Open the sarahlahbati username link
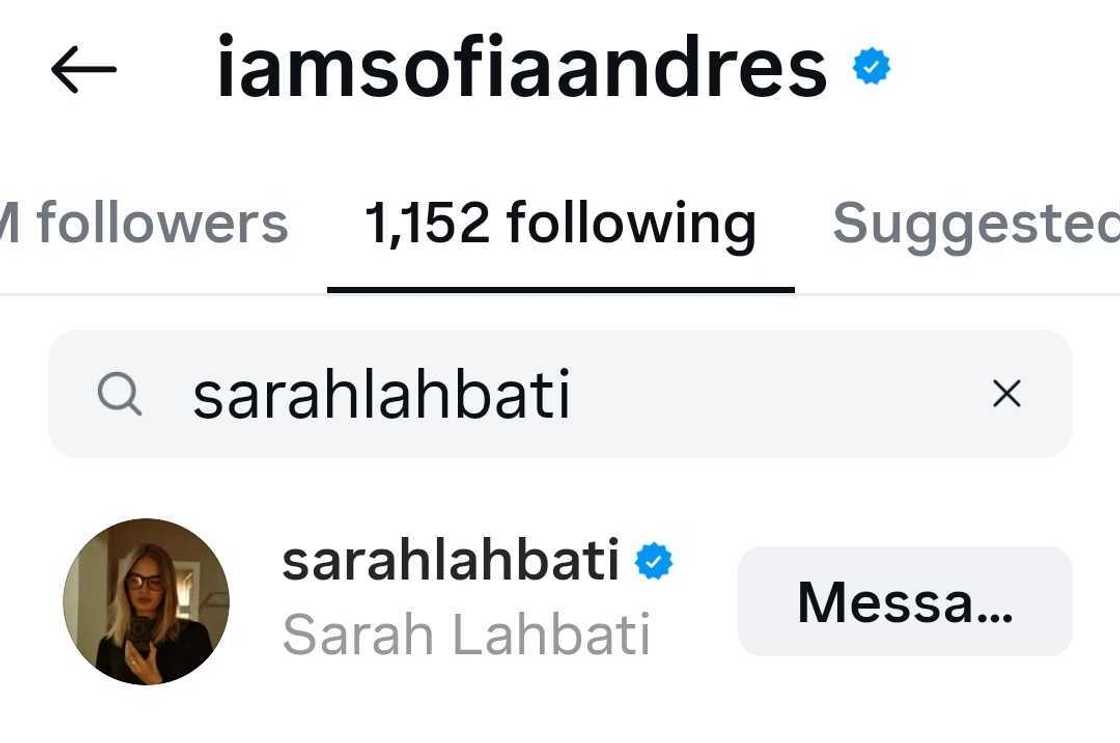This screenshot has width=1120, height=743. 450,561
